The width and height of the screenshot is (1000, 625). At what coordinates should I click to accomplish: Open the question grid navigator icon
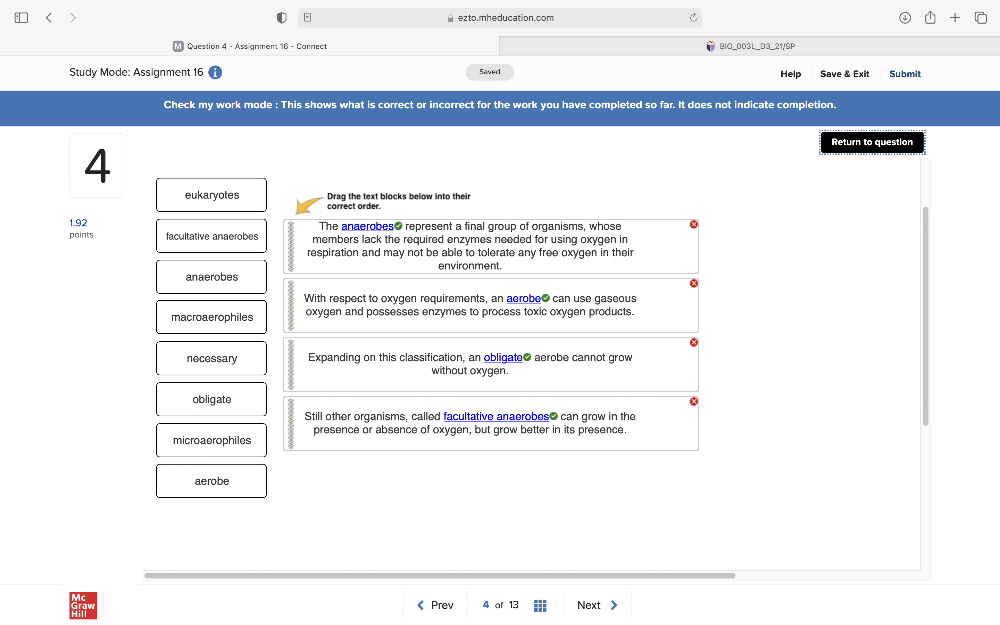(540, 605)
